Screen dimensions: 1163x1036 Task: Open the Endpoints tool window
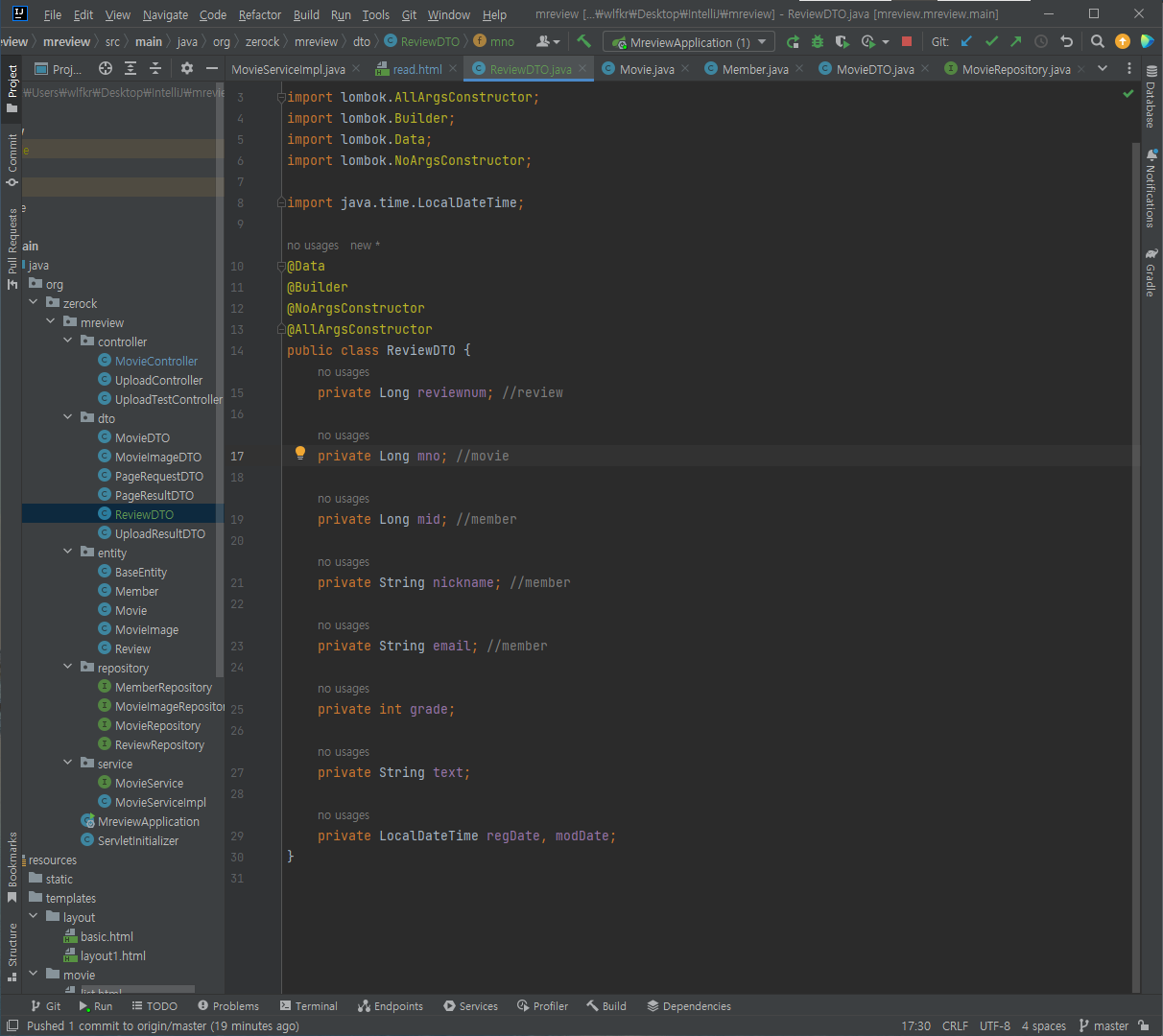(391, 1006)
